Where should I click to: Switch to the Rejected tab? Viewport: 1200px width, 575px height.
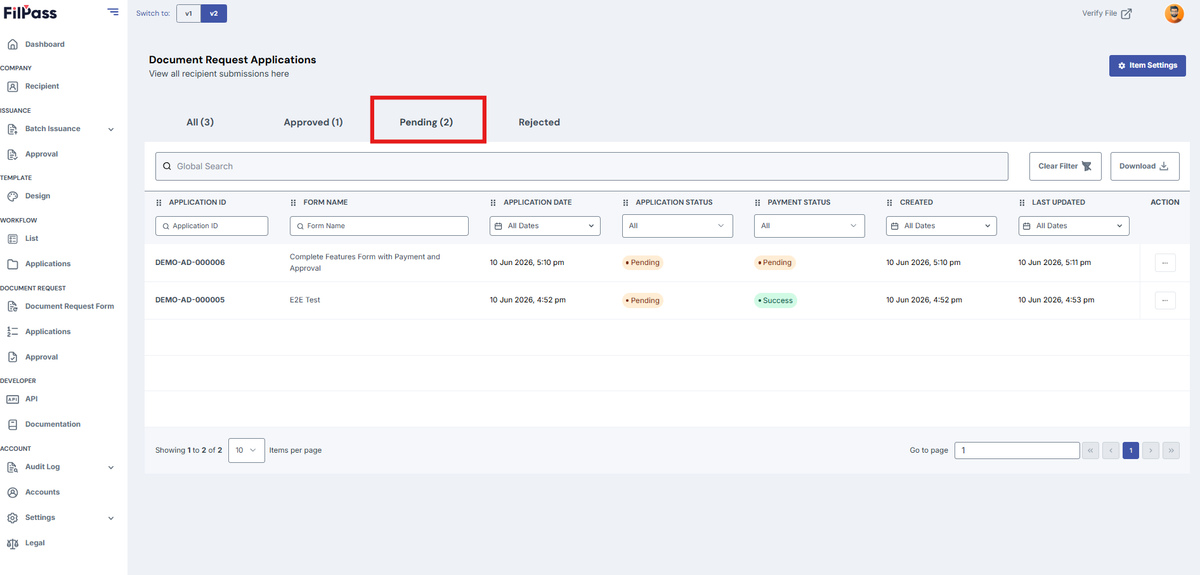point(539,122)
